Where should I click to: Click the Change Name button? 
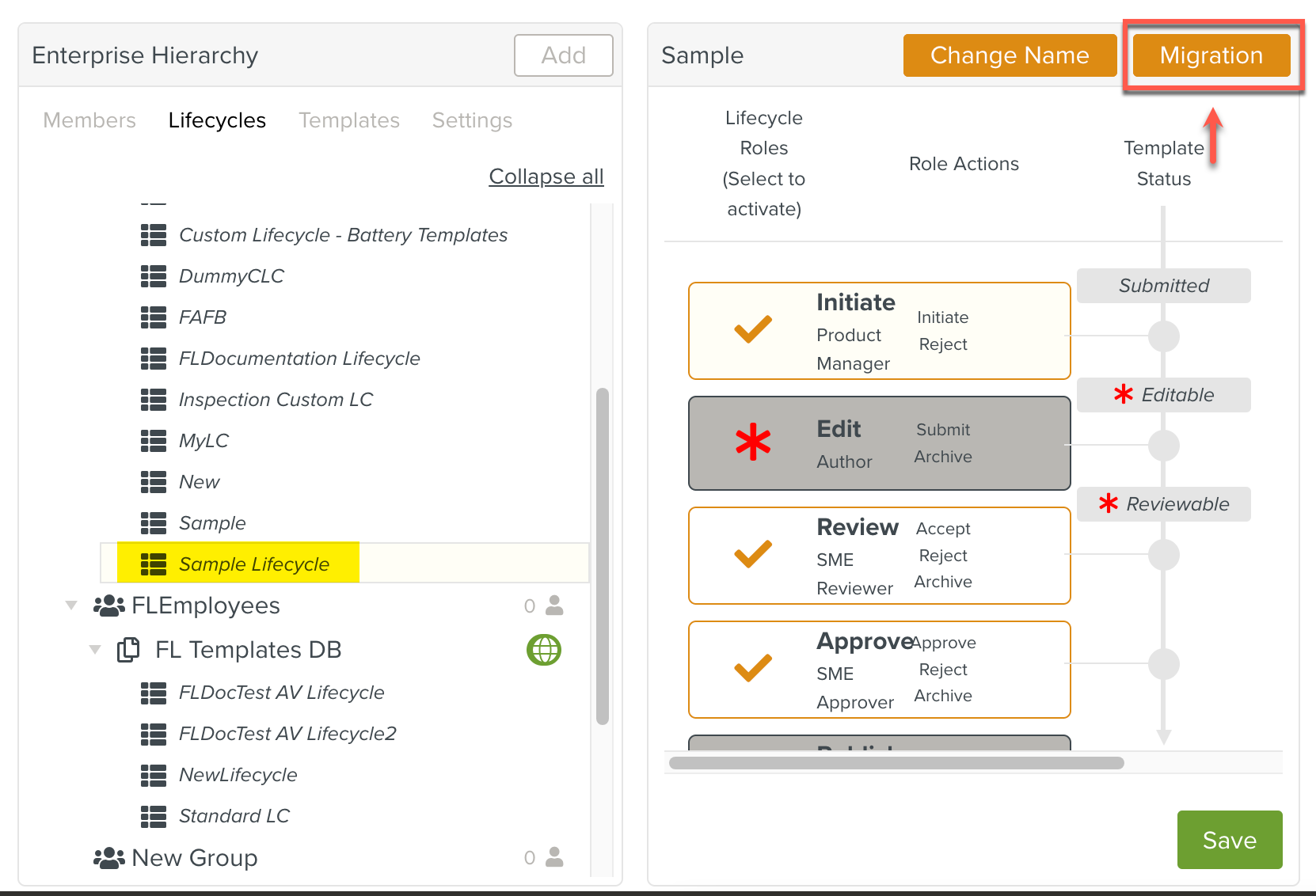tap(1009, 55)
